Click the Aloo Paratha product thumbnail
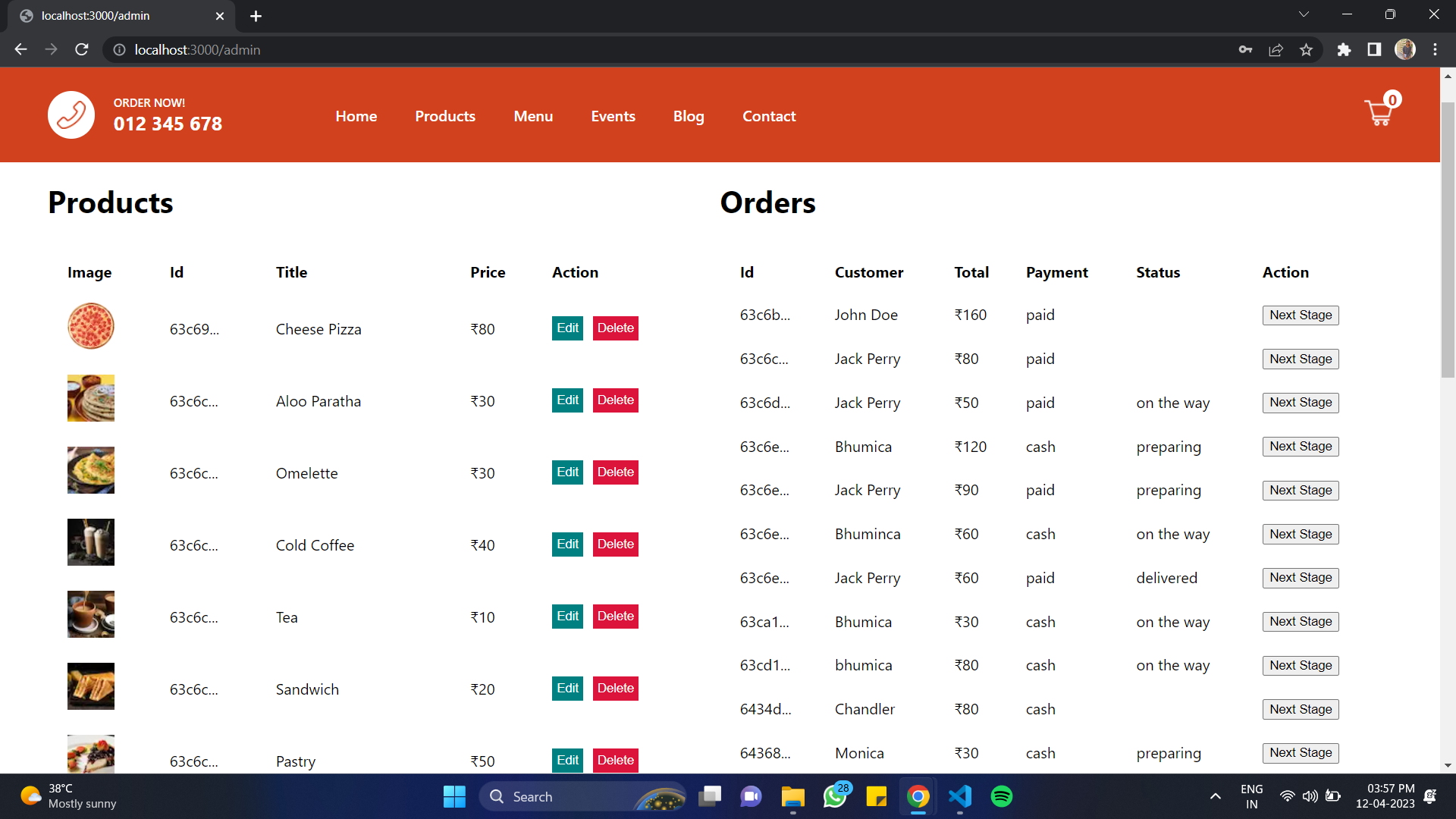 click(90, 397)
